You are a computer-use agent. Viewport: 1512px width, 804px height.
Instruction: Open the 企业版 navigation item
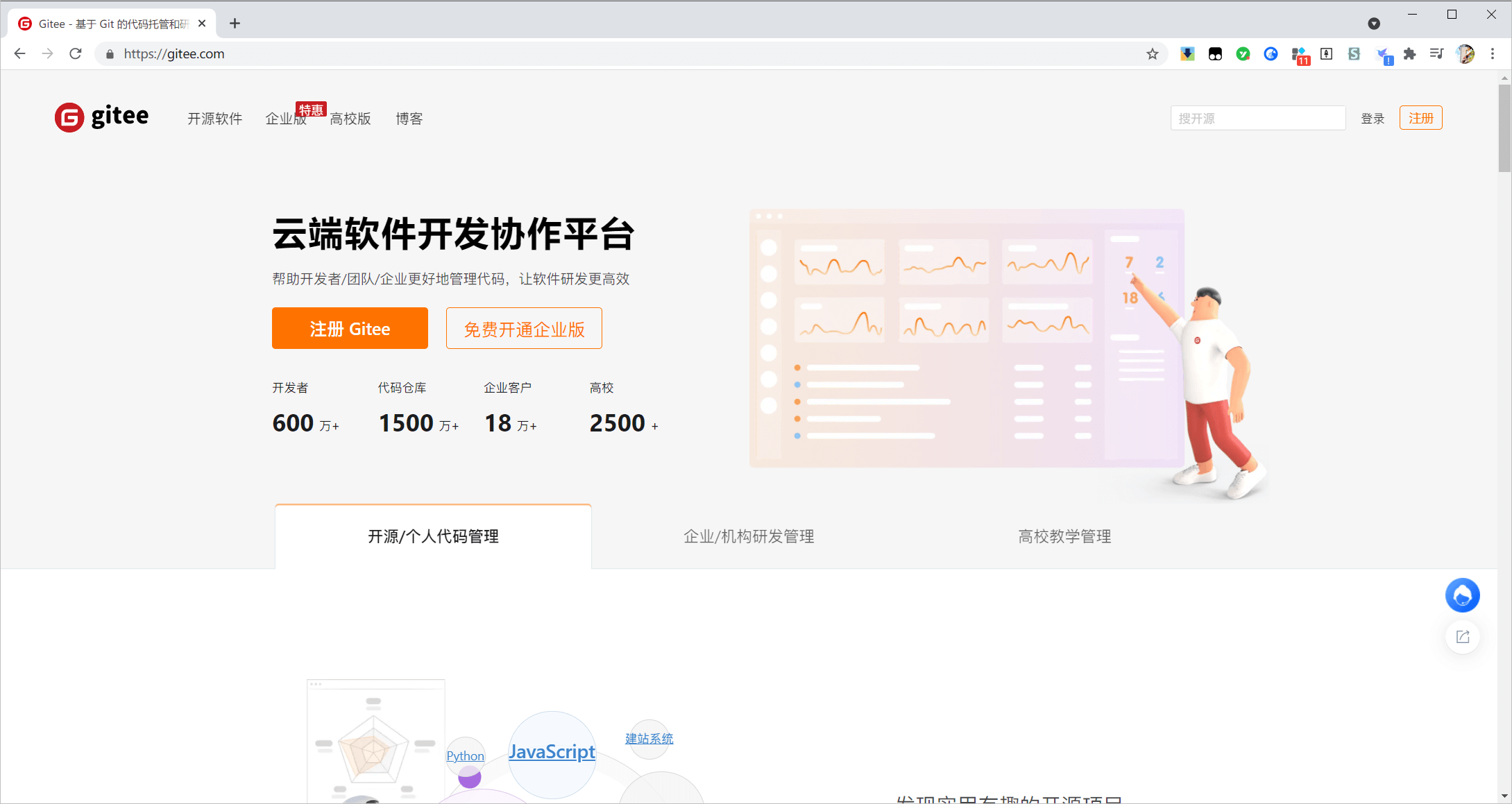[x=286, y=119]
